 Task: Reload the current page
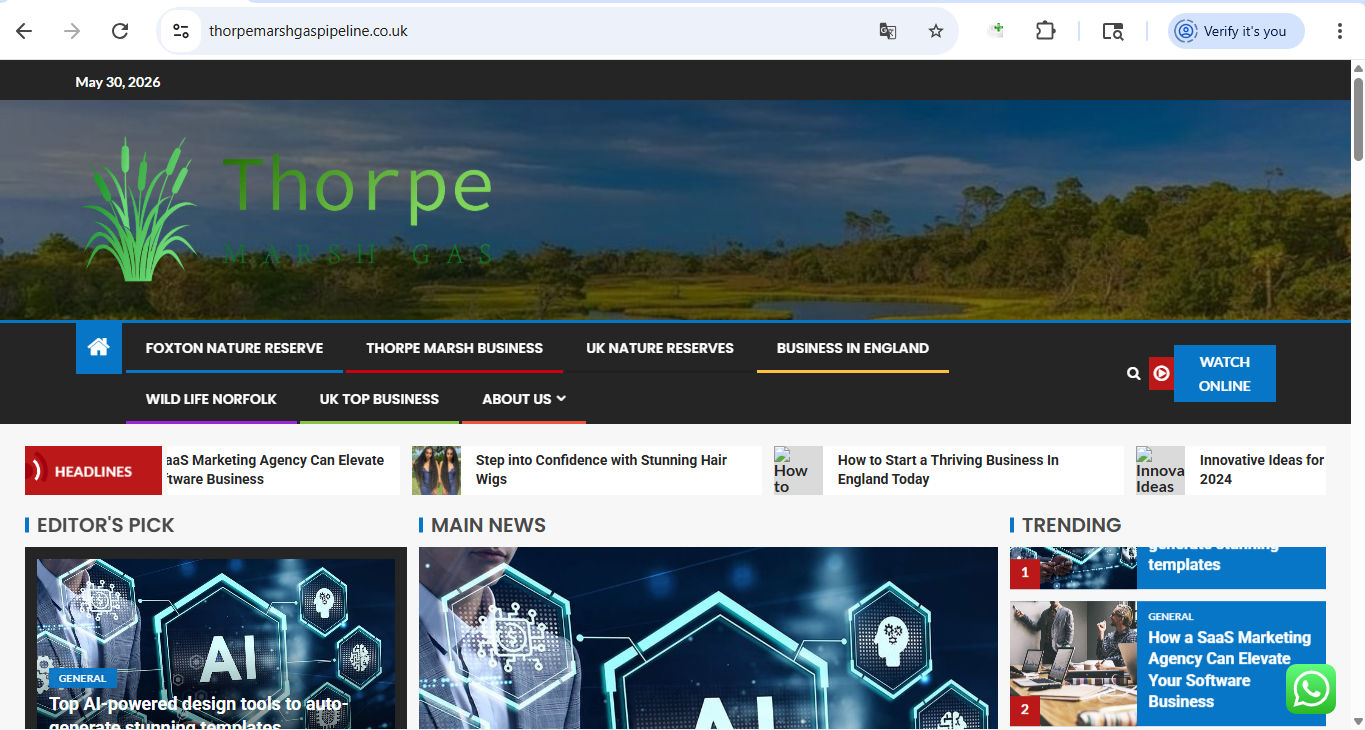coord(120,31)
